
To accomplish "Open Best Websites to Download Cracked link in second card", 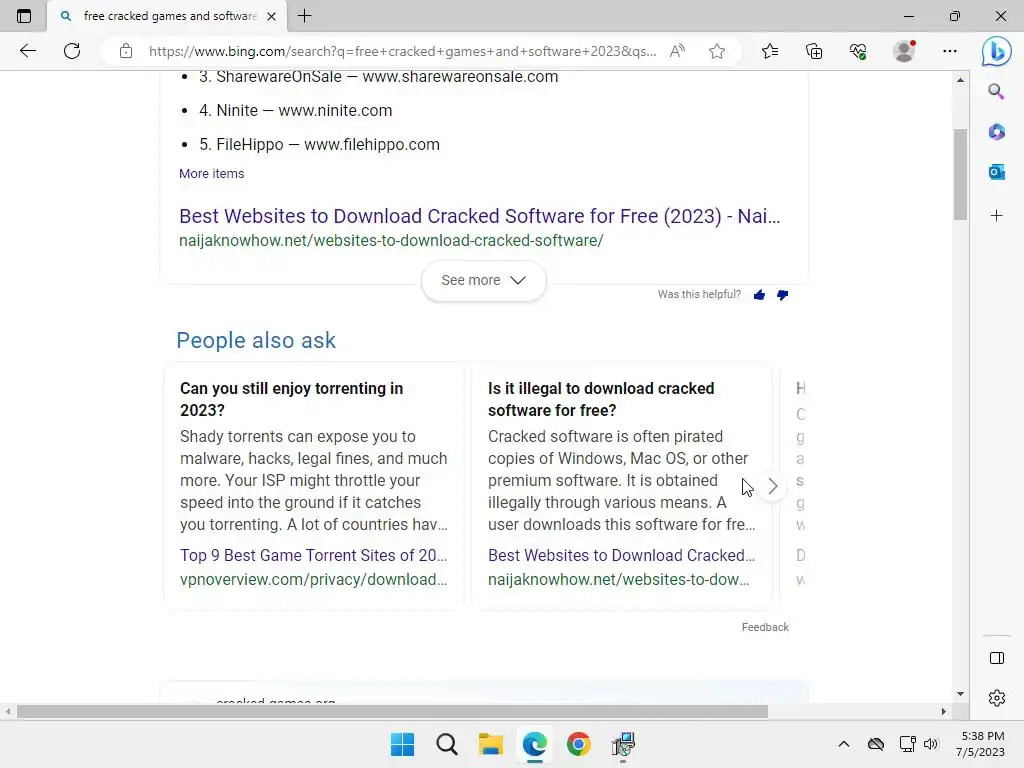I will pyautogui.click(x=621, y=555).
